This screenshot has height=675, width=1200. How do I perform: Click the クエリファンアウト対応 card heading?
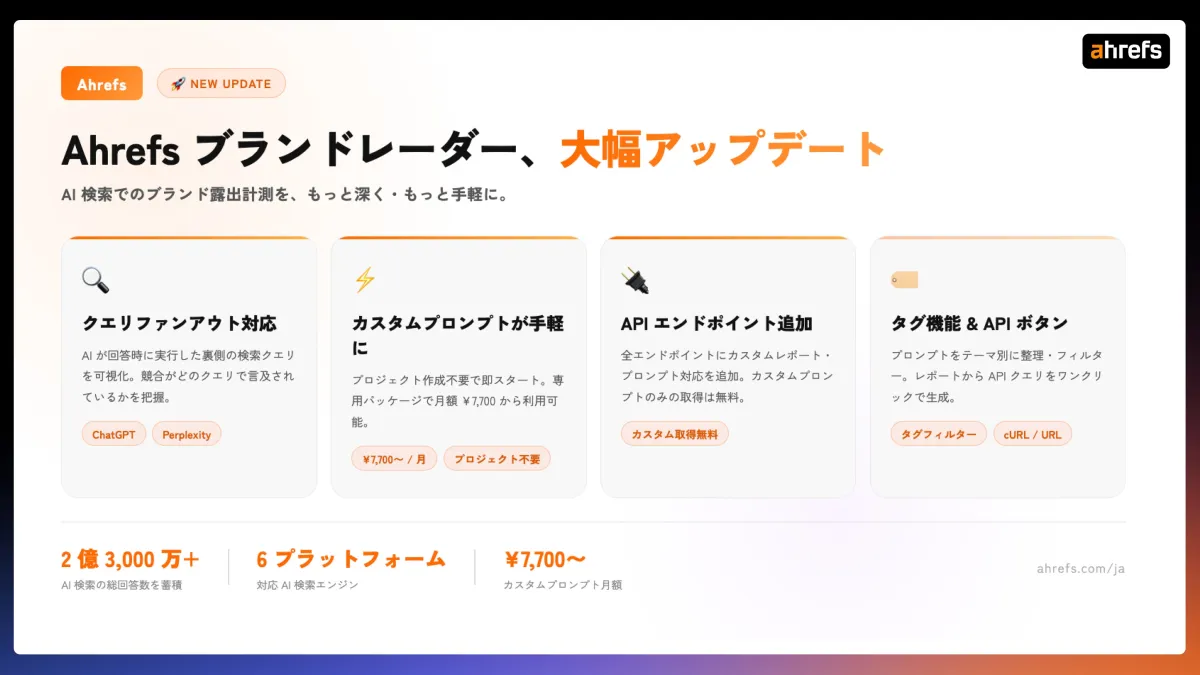pyautogui.click(x=179, y=324)
